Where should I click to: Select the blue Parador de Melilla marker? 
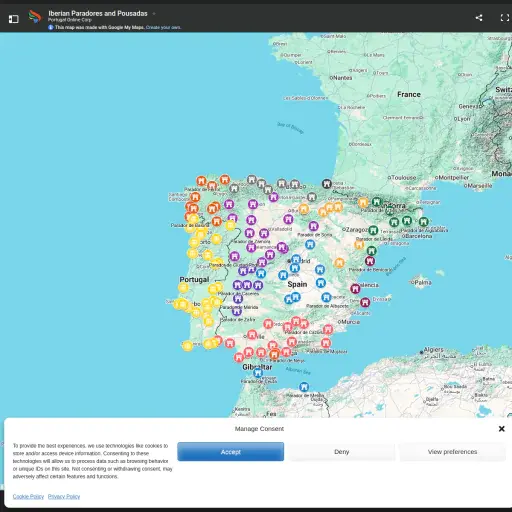(x=304, y=387)
